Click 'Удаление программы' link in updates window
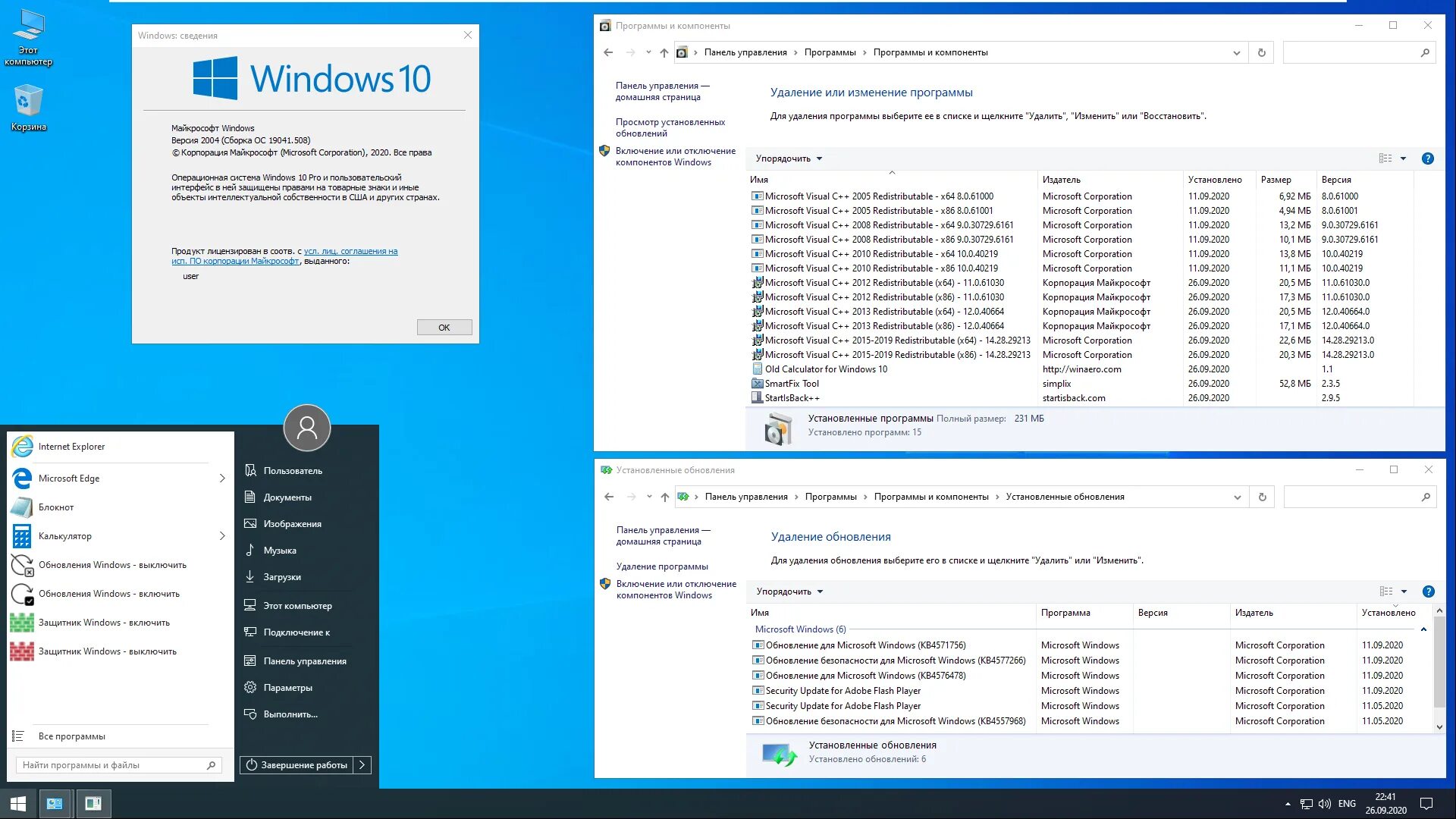This screenshot has width=1456, height=819. pos(662,566)
